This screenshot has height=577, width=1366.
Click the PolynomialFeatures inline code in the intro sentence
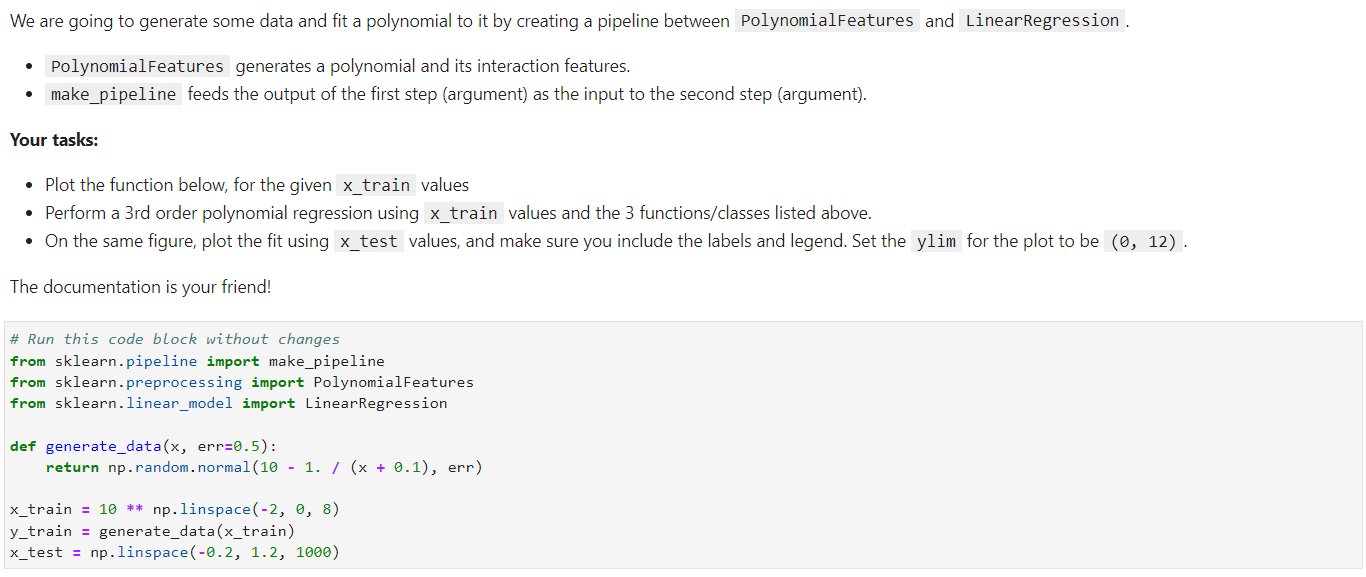(826, 20)
